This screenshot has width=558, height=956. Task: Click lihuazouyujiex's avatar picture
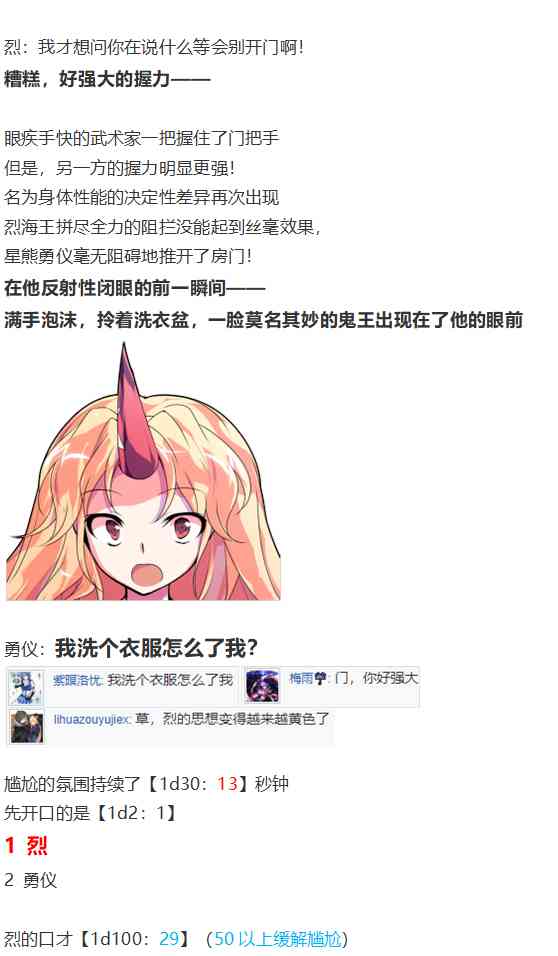(26, 727)
